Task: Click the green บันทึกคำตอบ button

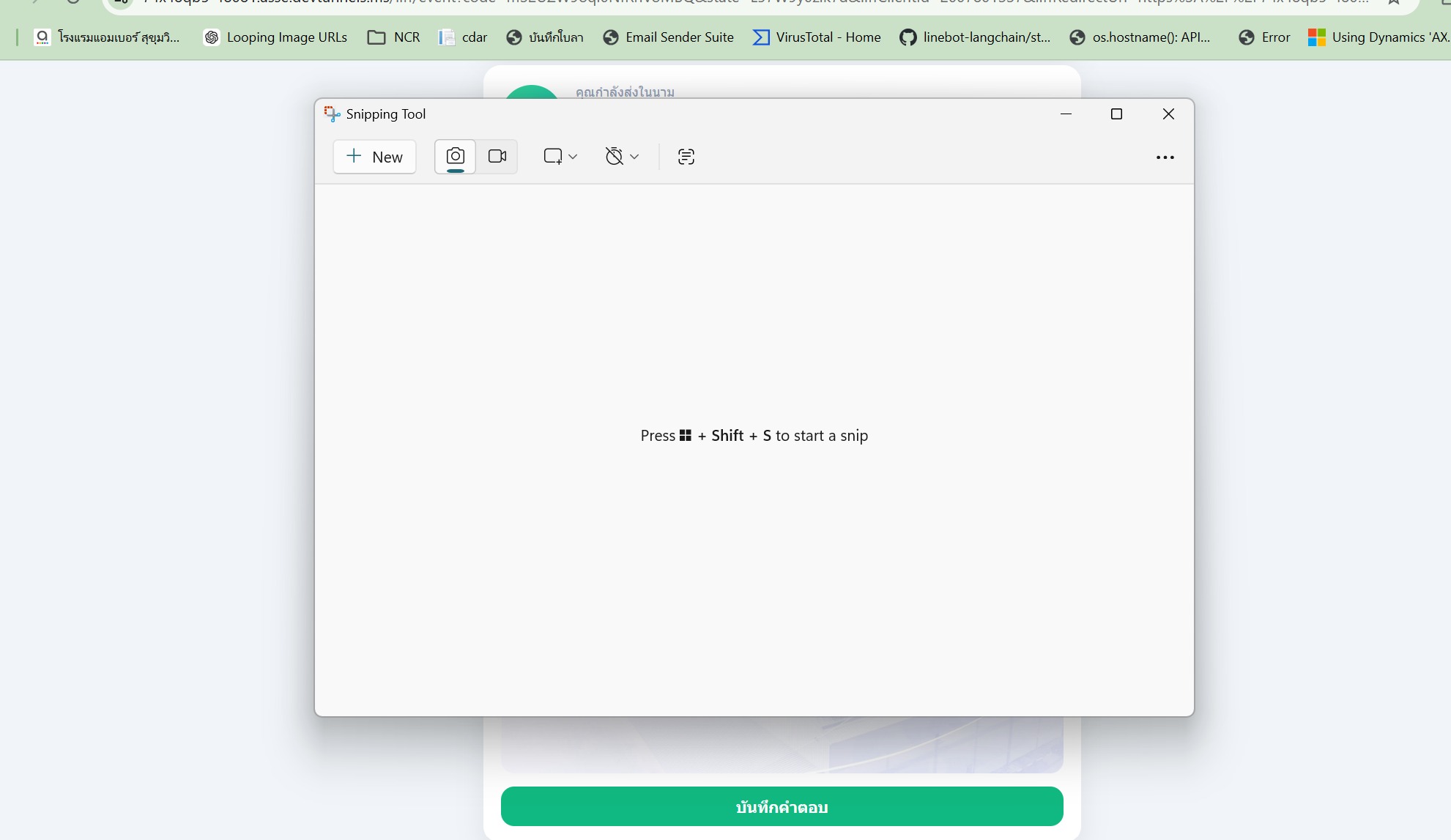Action: coord(782,807)
